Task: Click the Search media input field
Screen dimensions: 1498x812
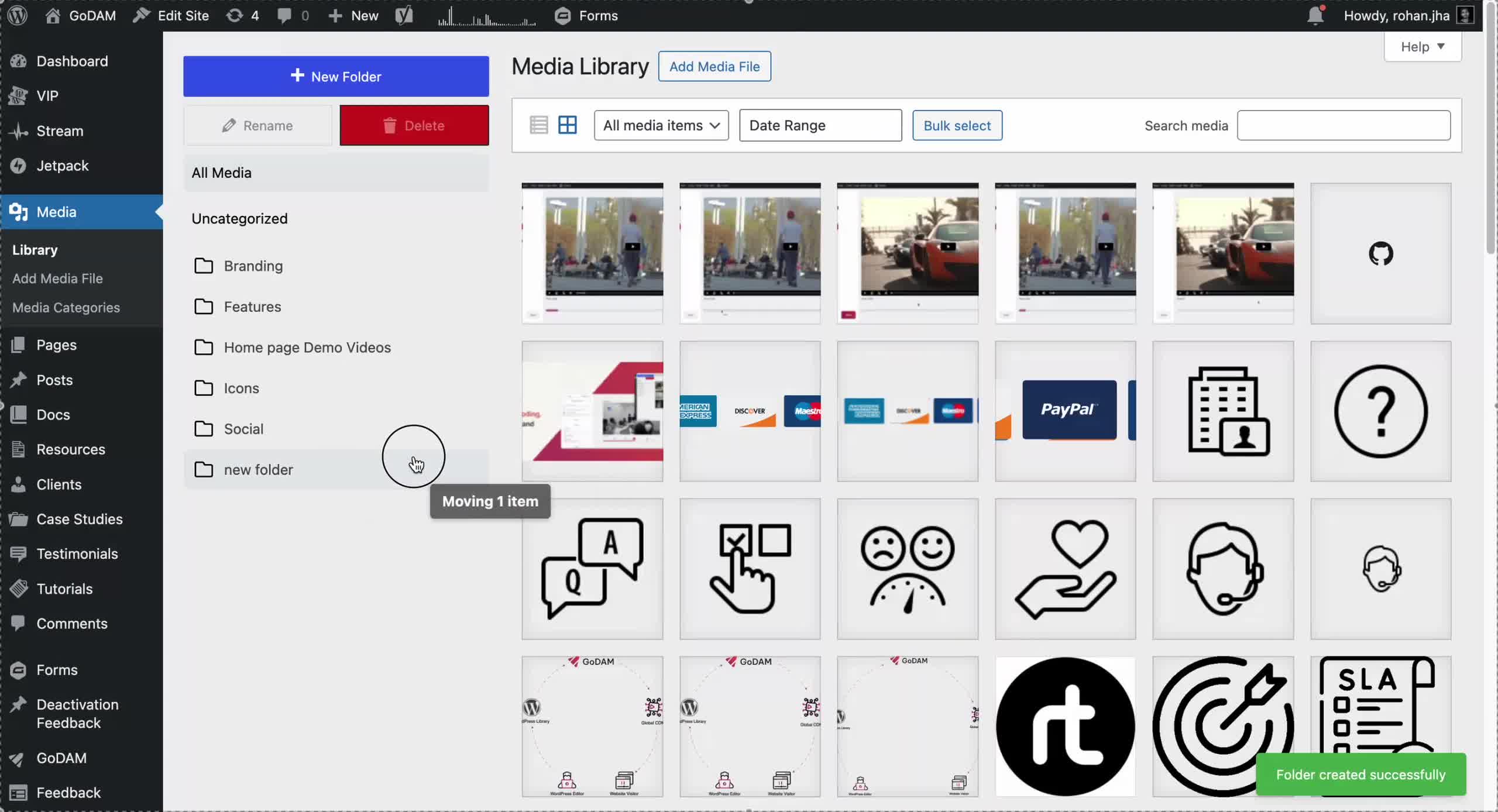Action: (1344, 125)
